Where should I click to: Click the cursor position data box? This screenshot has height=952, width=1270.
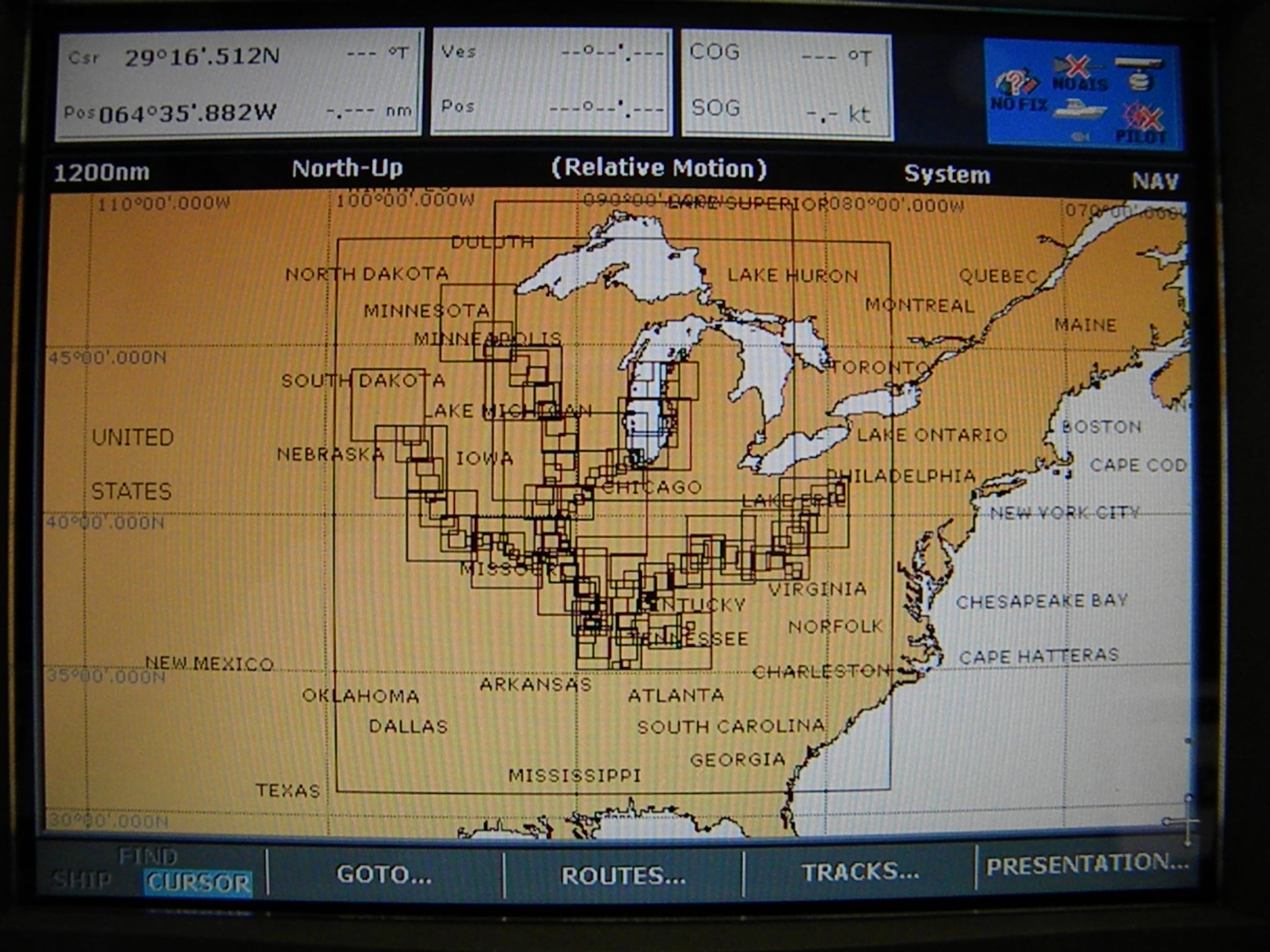click(239, 83)
